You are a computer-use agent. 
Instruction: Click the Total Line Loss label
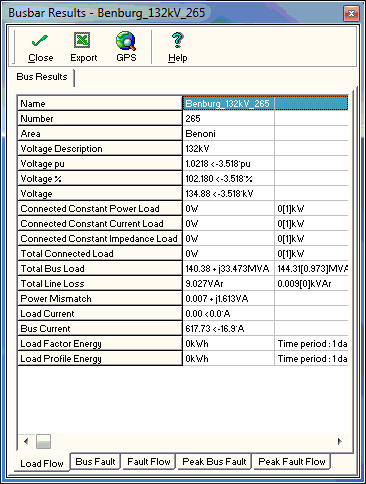click(53, 284)
